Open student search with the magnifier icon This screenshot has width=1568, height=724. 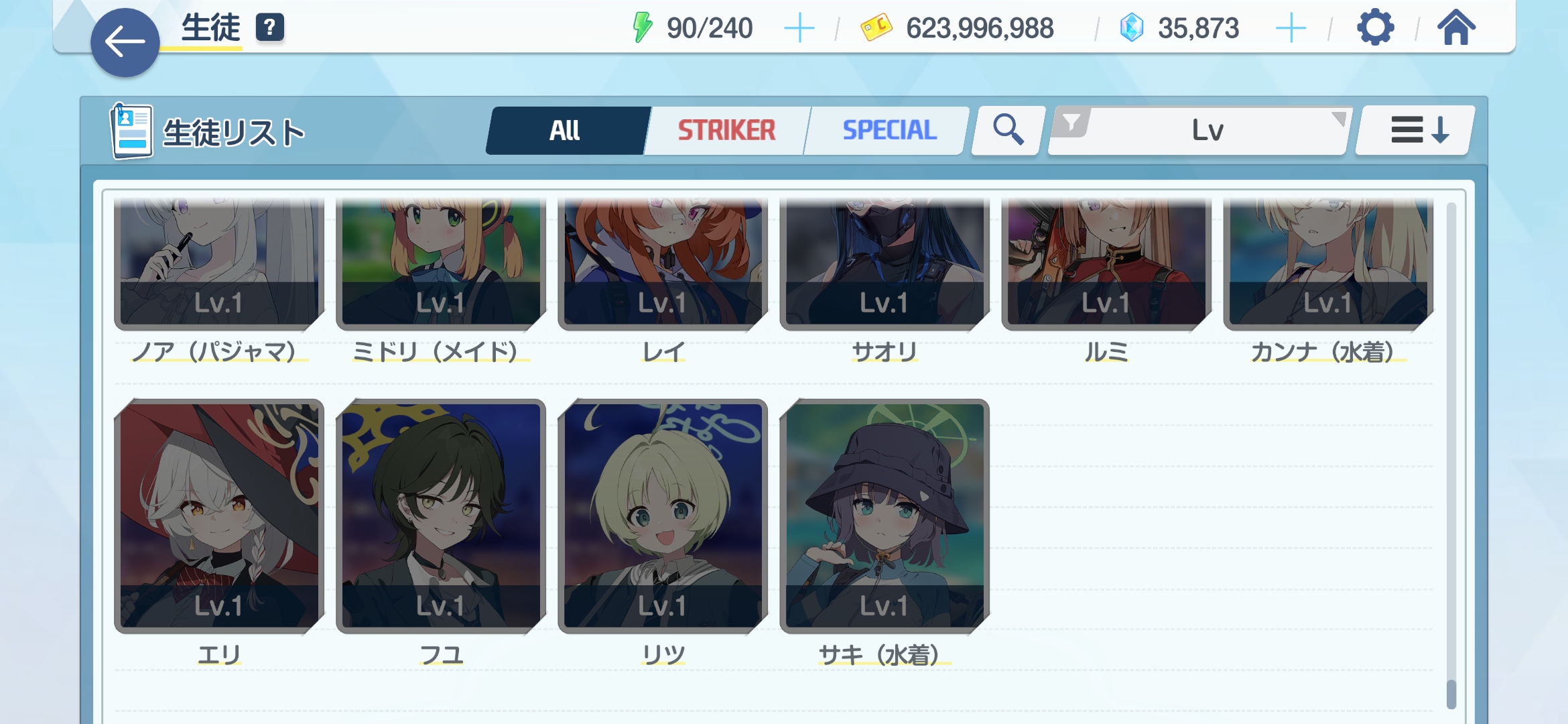1008,130
